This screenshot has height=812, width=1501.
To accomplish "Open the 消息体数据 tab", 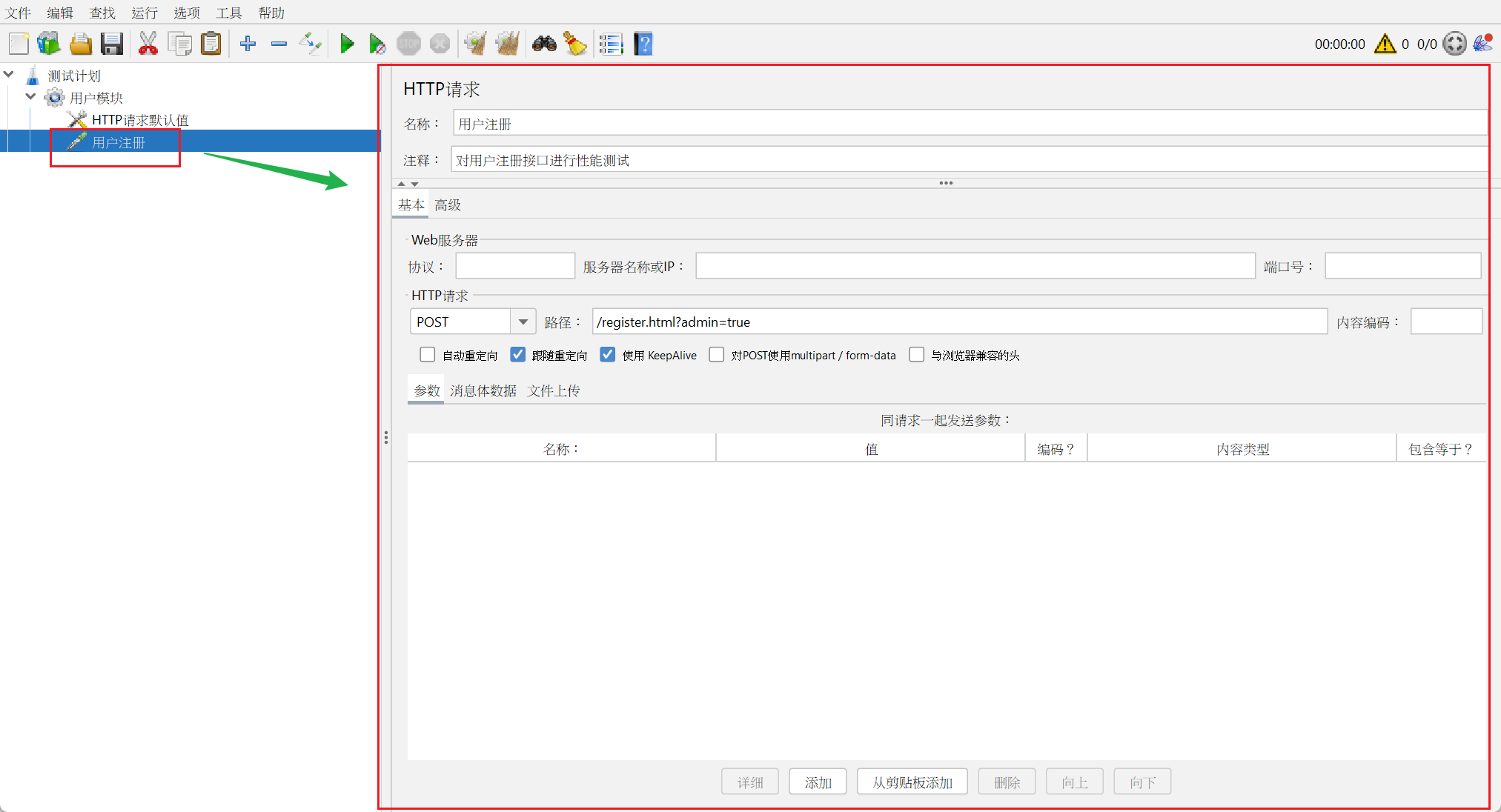I will (483, 390).
